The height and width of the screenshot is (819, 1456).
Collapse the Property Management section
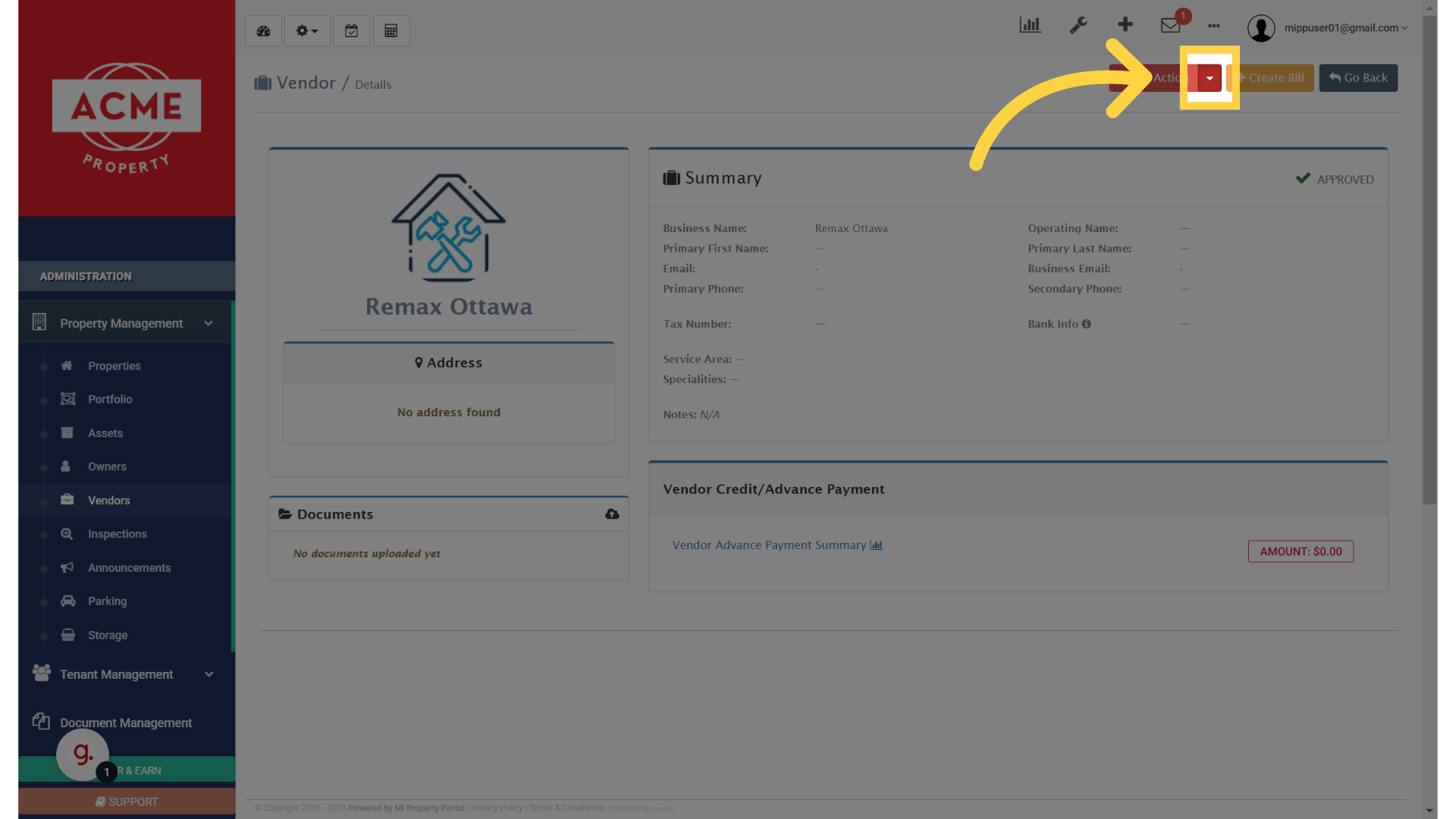click(125, 324)
